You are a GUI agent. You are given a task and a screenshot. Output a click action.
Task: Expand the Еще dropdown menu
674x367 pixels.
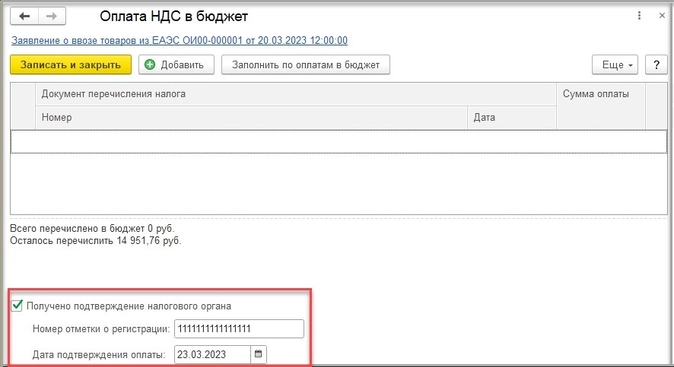615,65
